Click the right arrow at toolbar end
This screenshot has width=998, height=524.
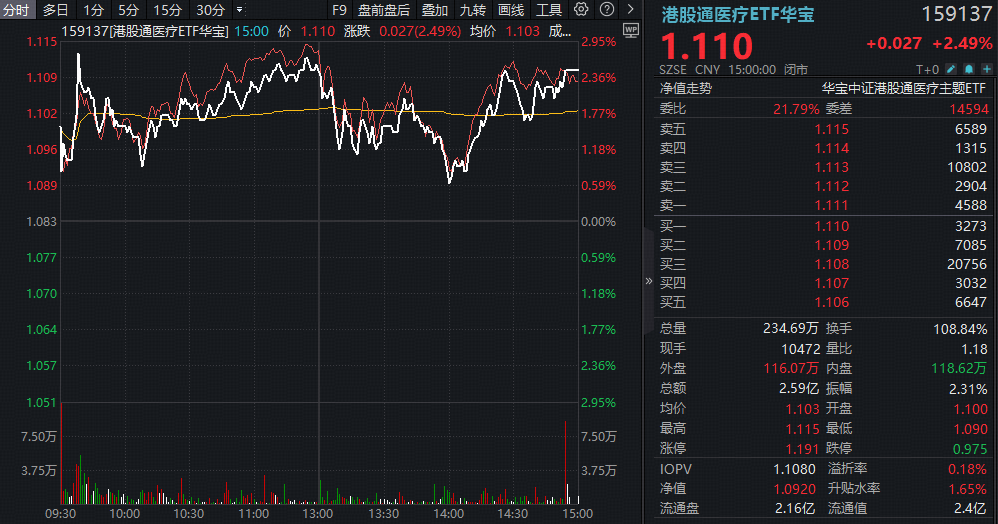click(x=629, y=10)
